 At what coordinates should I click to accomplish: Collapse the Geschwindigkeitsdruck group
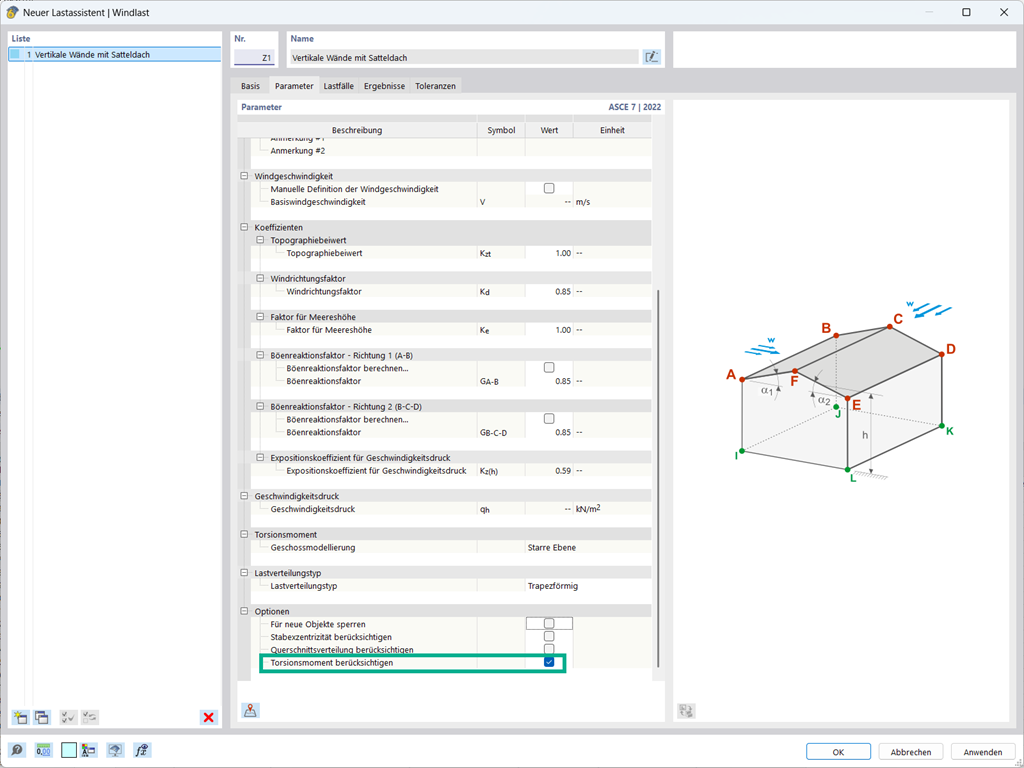point(244,496)
